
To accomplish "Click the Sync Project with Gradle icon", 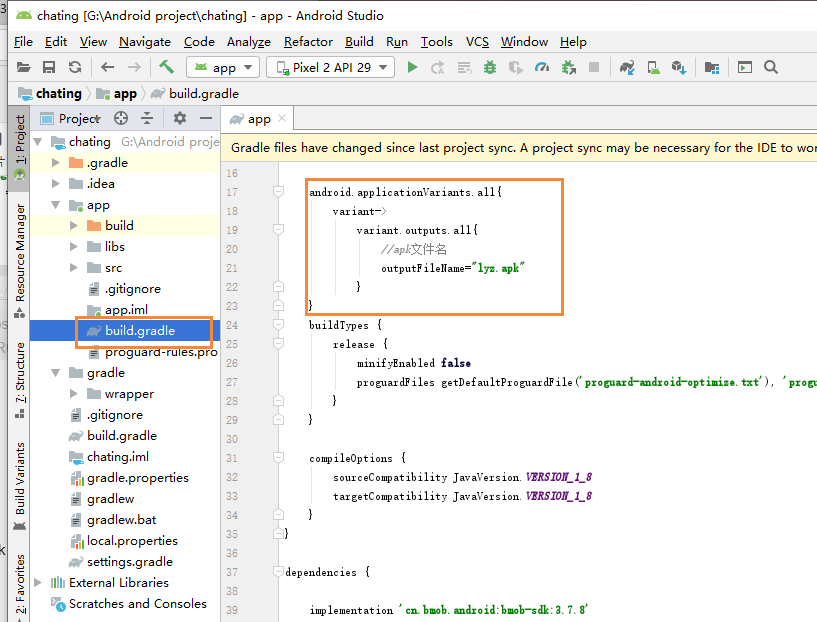I will tap(627, 67).
